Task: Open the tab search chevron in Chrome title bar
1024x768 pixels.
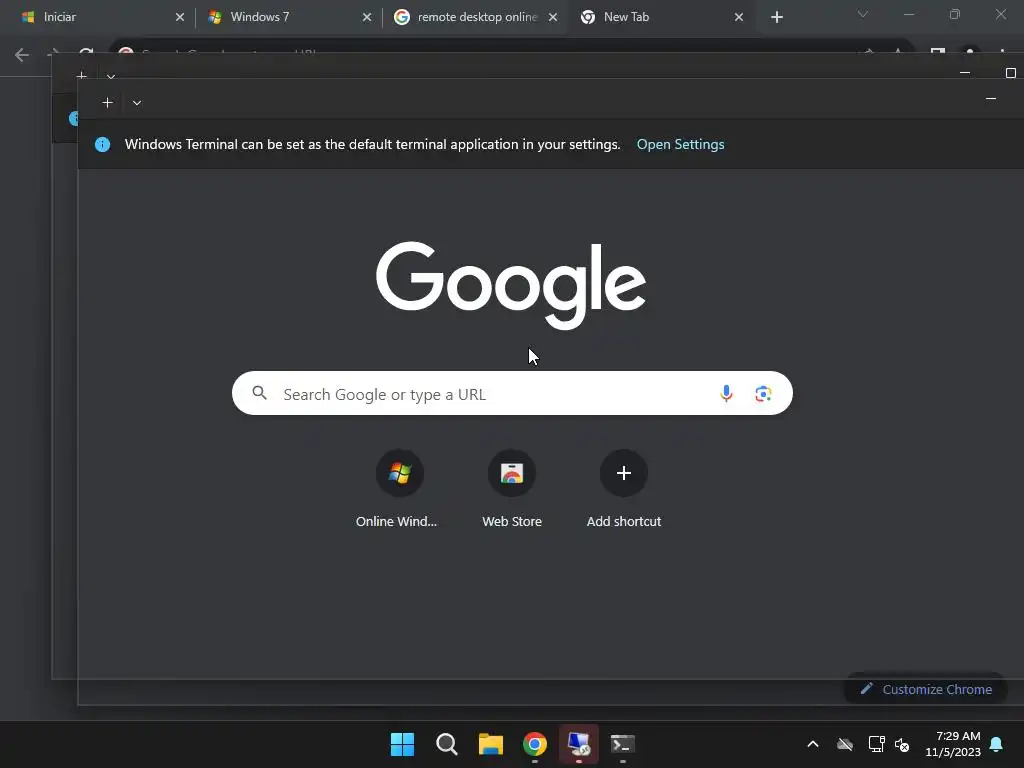Action: click(863, 14)
